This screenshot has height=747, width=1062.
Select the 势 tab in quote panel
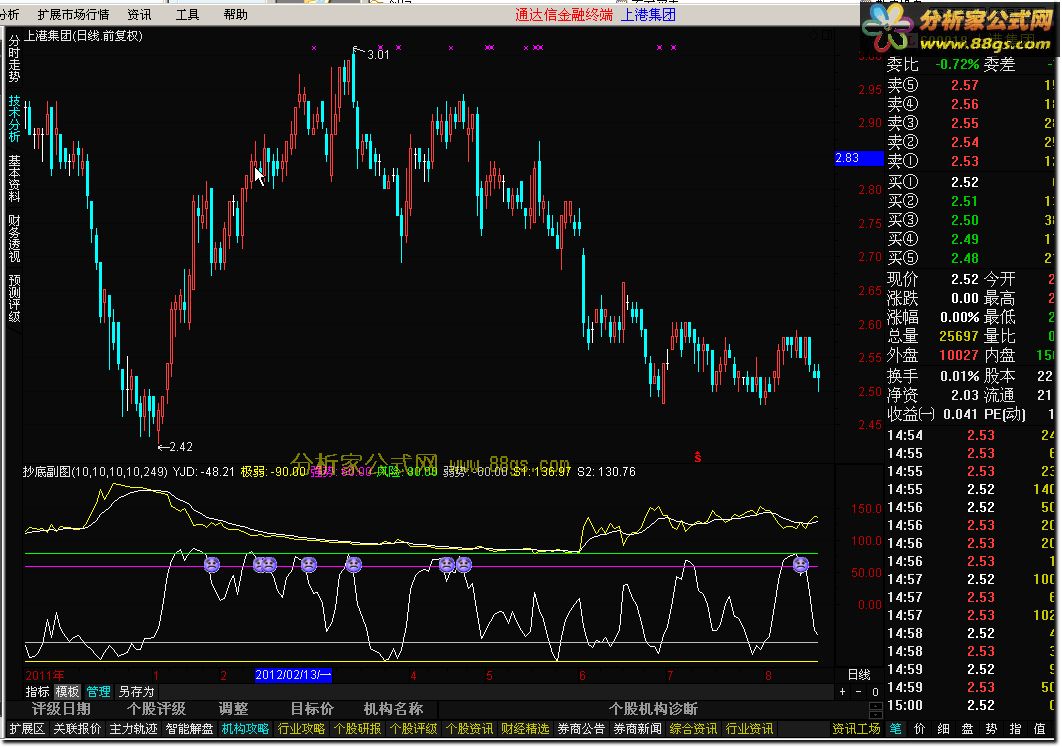pyautogui.click(x=991, y=729)
